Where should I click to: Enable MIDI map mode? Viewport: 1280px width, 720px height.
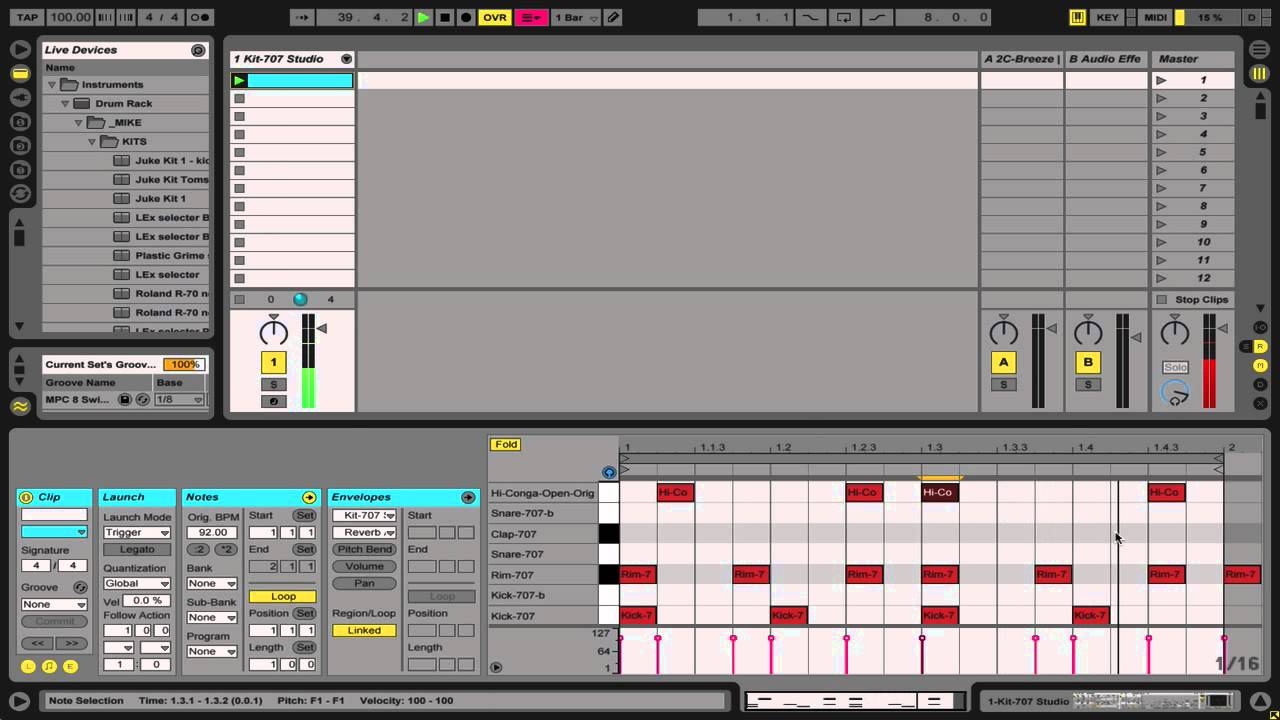pyautogui.click(x=1155, y=17)
